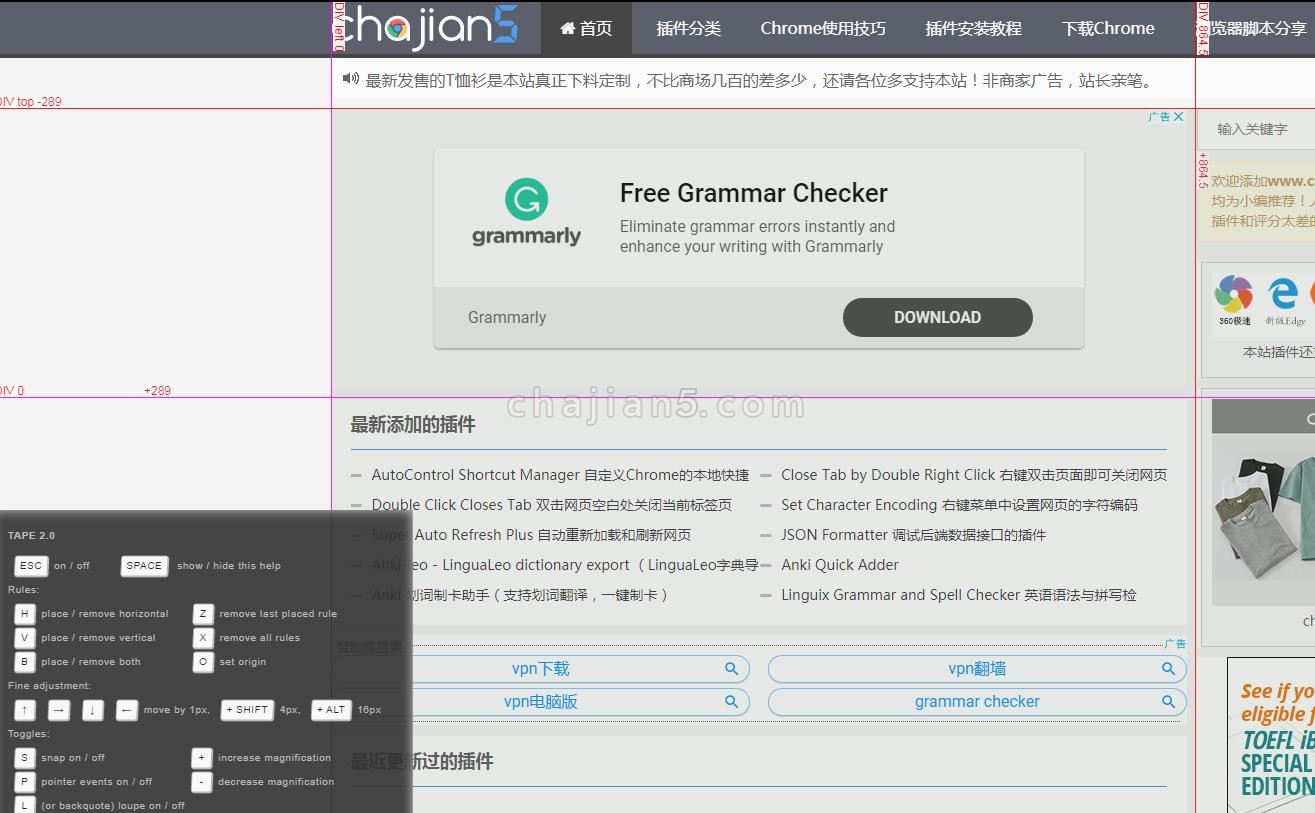Click the DOWNLOAD button in Grammarly ad
Image resolution: width=1315 pixels, height=813 pixels.
tap(937, 317)
